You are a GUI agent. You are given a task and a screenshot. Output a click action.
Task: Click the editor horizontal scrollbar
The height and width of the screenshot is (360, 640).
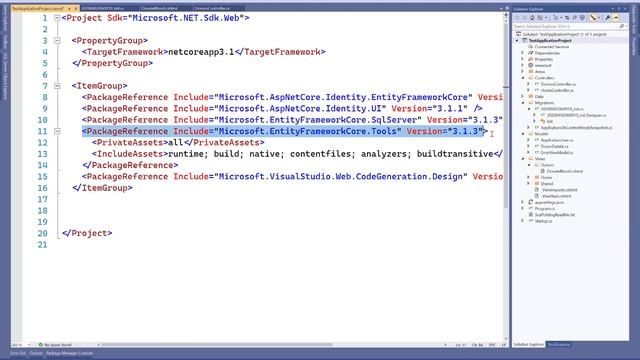click(x=216, y=345)
